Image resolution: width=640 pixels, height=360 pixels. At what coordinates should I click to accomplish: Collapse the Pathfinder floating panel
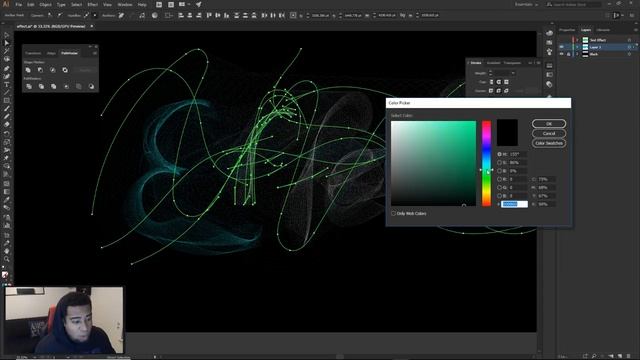[x=91, y=47]
